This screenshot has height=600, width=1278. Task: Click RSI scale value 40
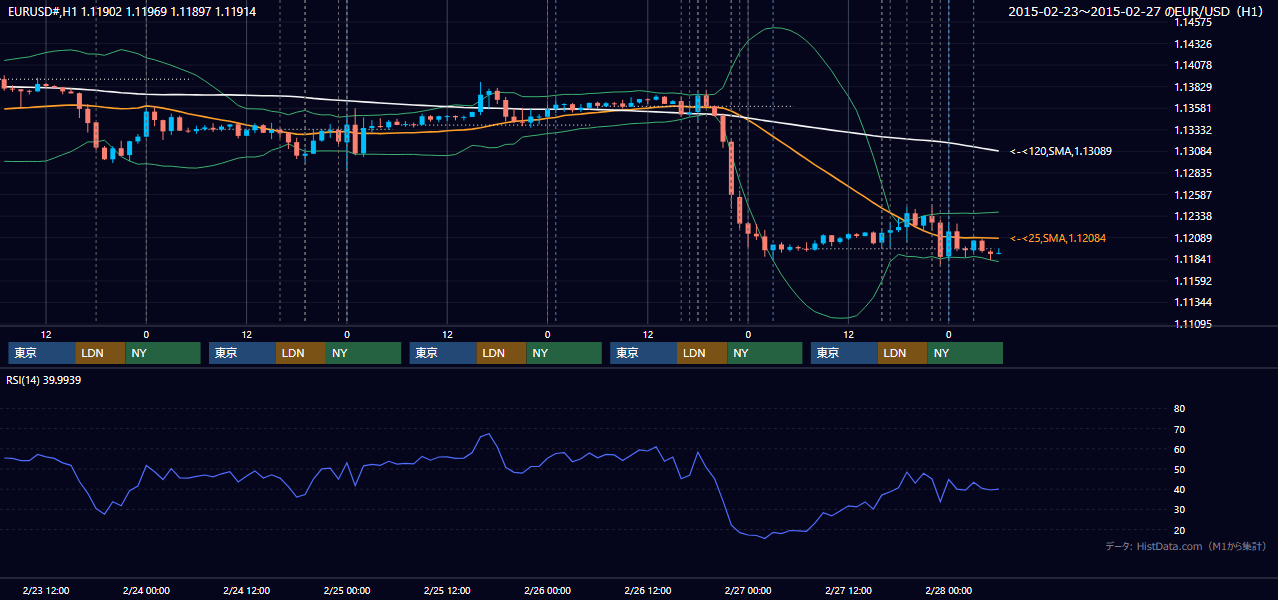(1179, 489)
